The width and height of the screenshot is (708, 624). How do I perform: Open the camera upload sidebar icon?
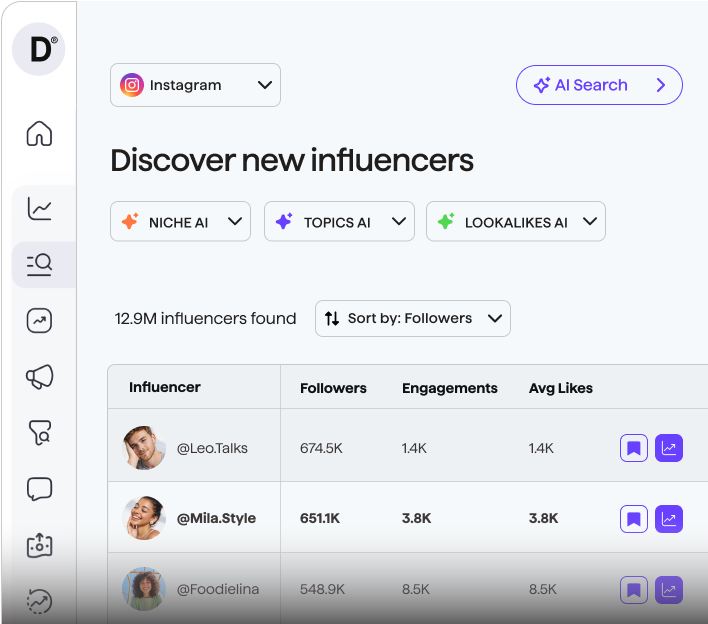coord(39,545)
